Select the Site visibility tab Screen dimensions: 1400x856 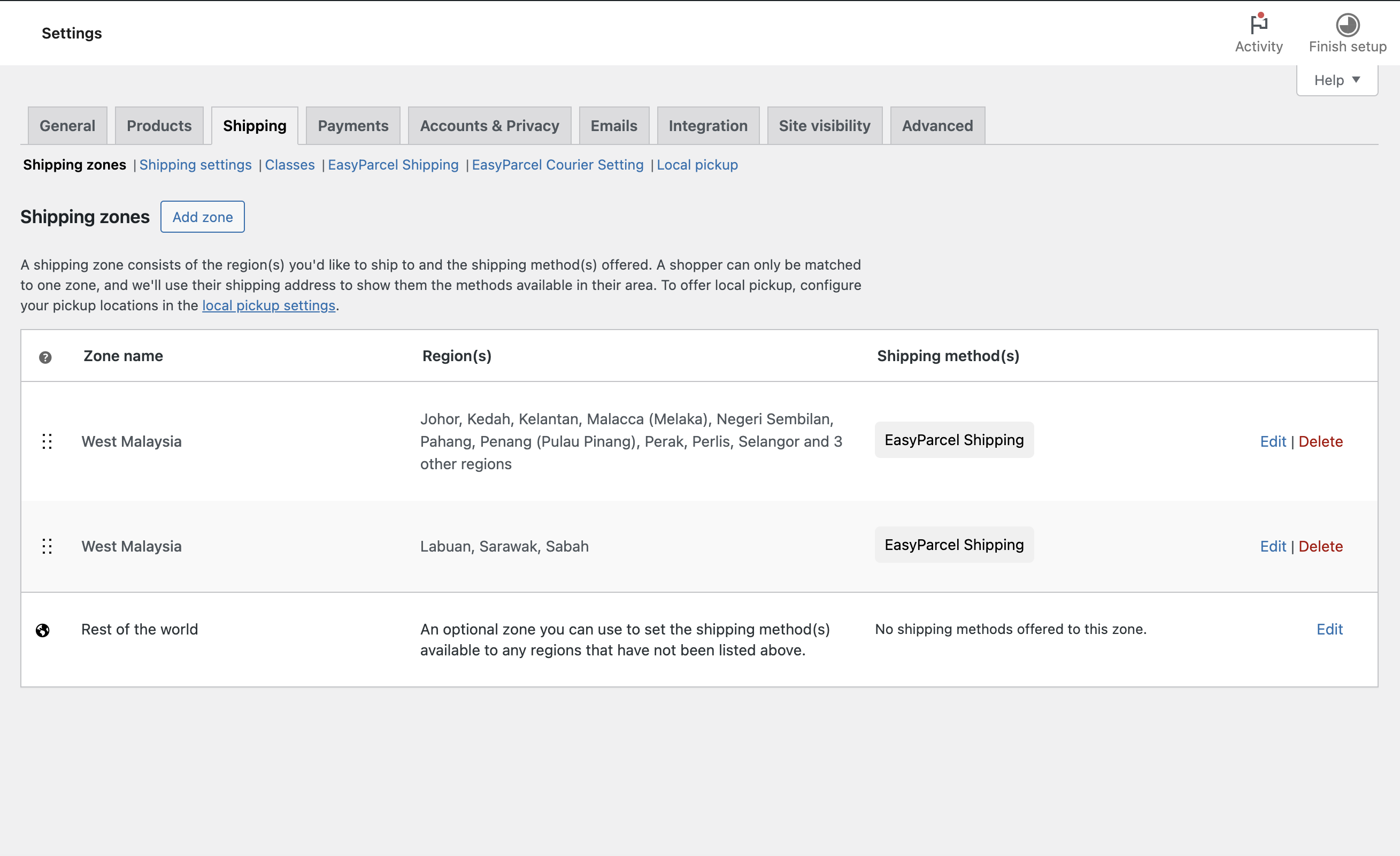(824, 126)
